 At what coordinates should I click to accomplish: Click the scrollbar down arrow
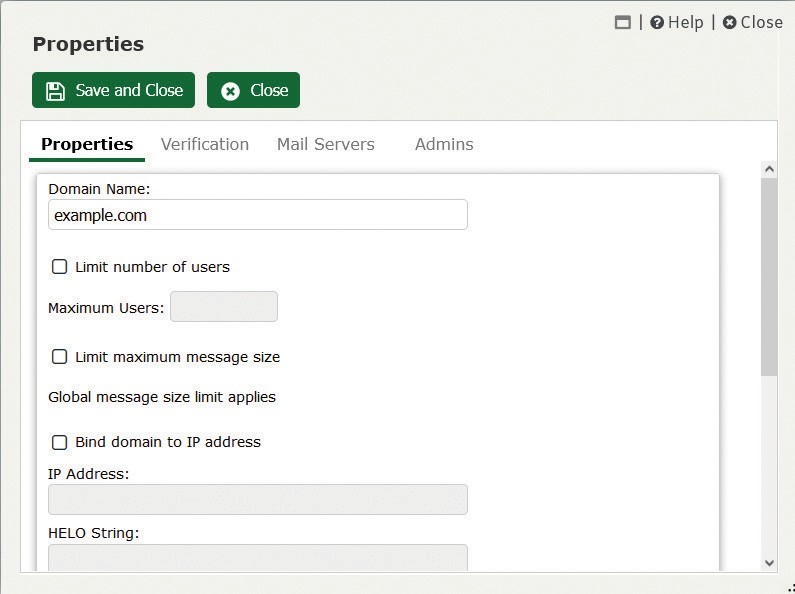pos(769,563)
